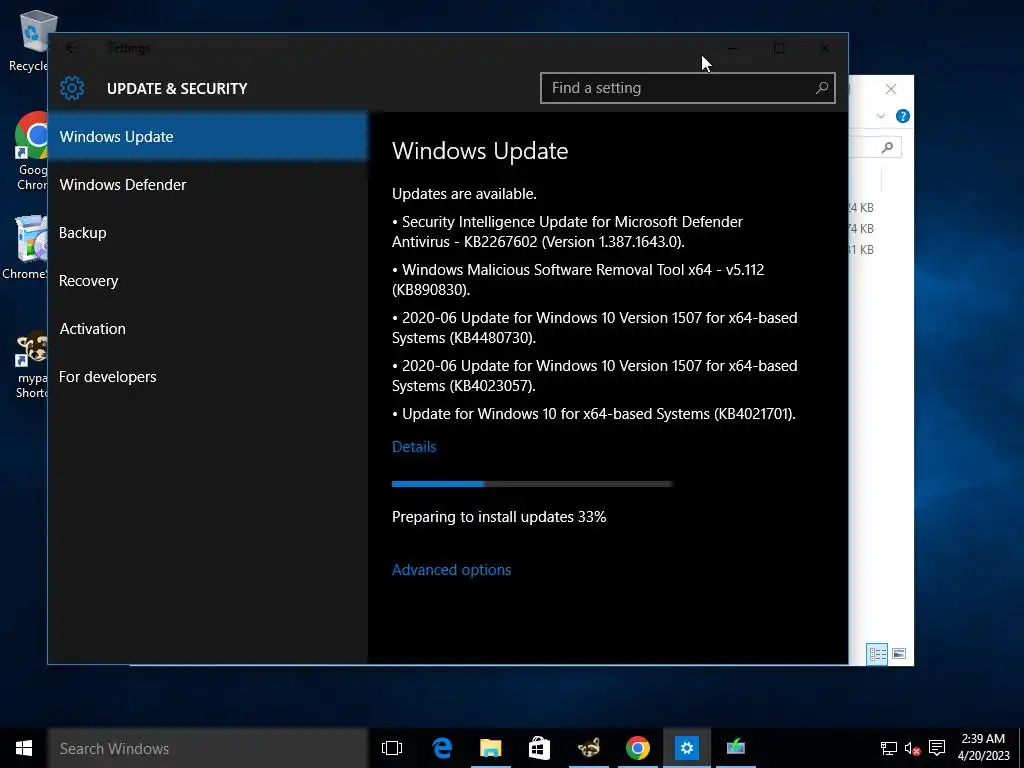Go back with the Settings back arrow
The width and height of the screenshot is (1024, 768).
pos(72,48)
